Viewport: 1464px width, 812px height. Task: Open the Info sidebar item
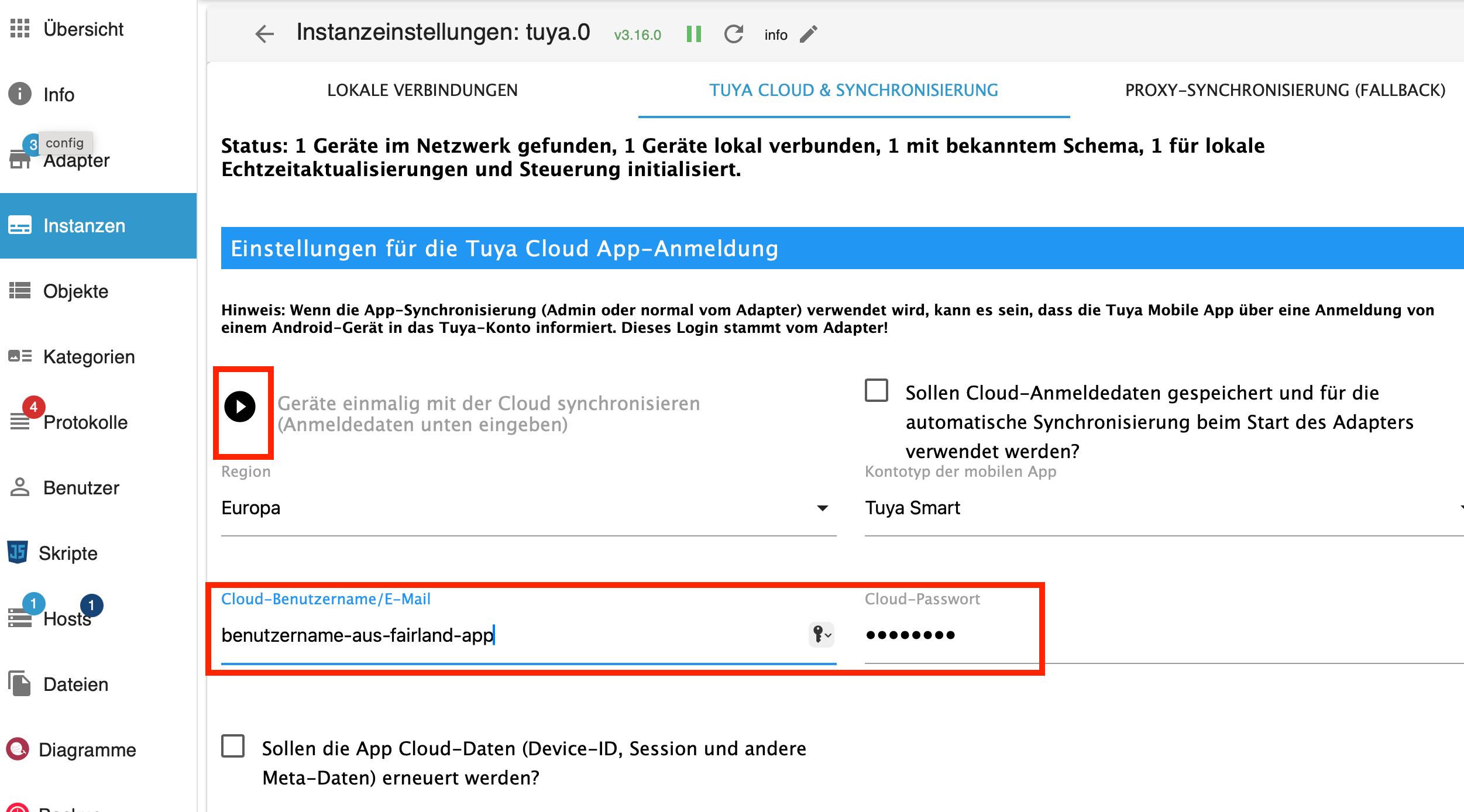pyautogui.click(x=59, y=94)
